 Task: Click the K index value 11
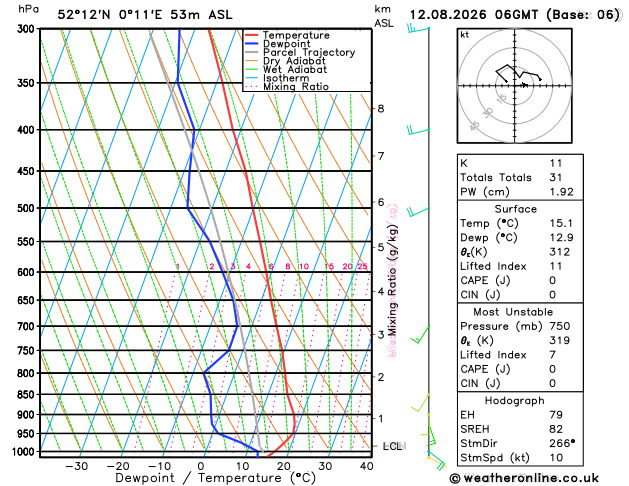click(x=556, y=163)
